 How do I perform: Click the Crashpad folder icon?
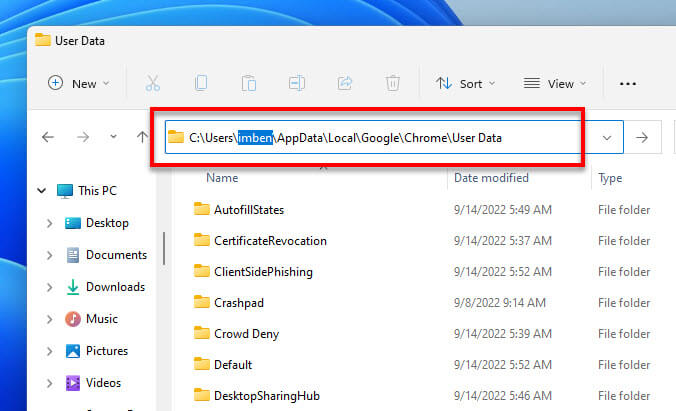point(201,302)
